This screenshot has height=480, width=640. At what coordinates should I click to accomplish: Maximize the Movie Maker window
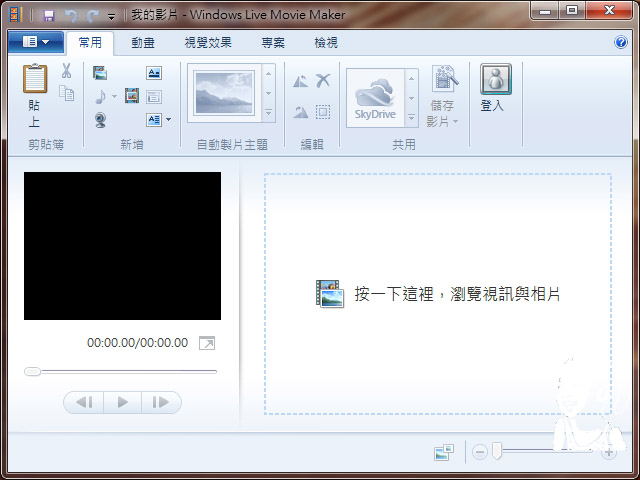tap(572, 10)
